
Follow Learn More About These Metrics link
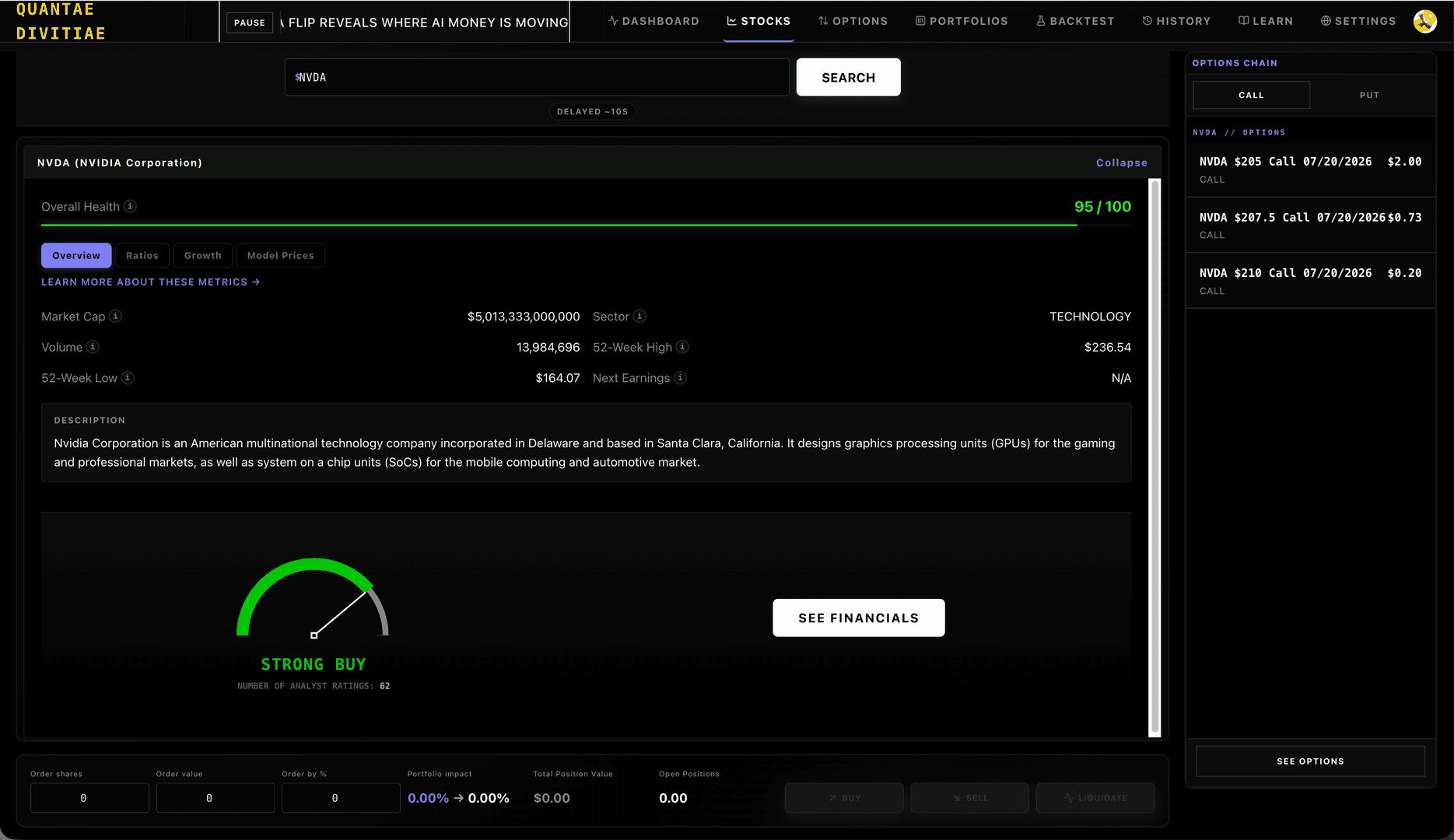(150, 282)
